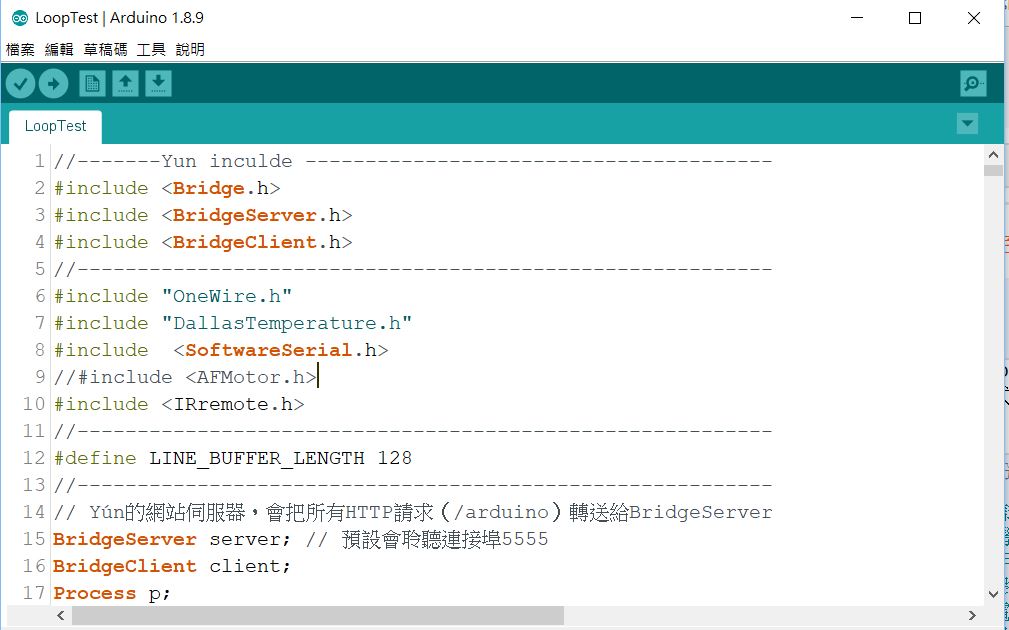Click "IRremote.h" on line 10
The width and height of the screenshot is (1009, 630).
[x=233, y=405]
